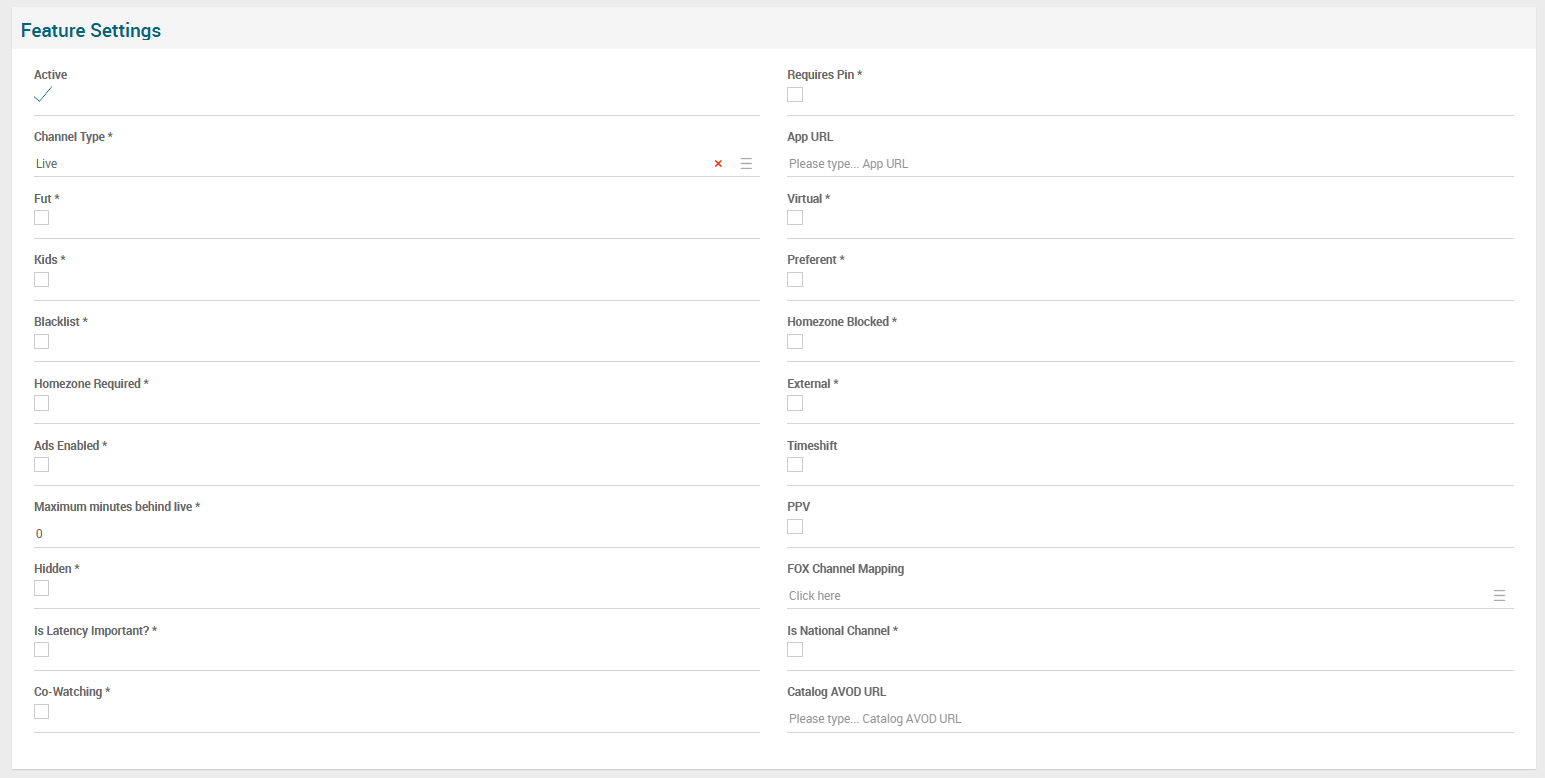Check the PPV option
This screenshot has height=778, width=1545.
(795, 527)
